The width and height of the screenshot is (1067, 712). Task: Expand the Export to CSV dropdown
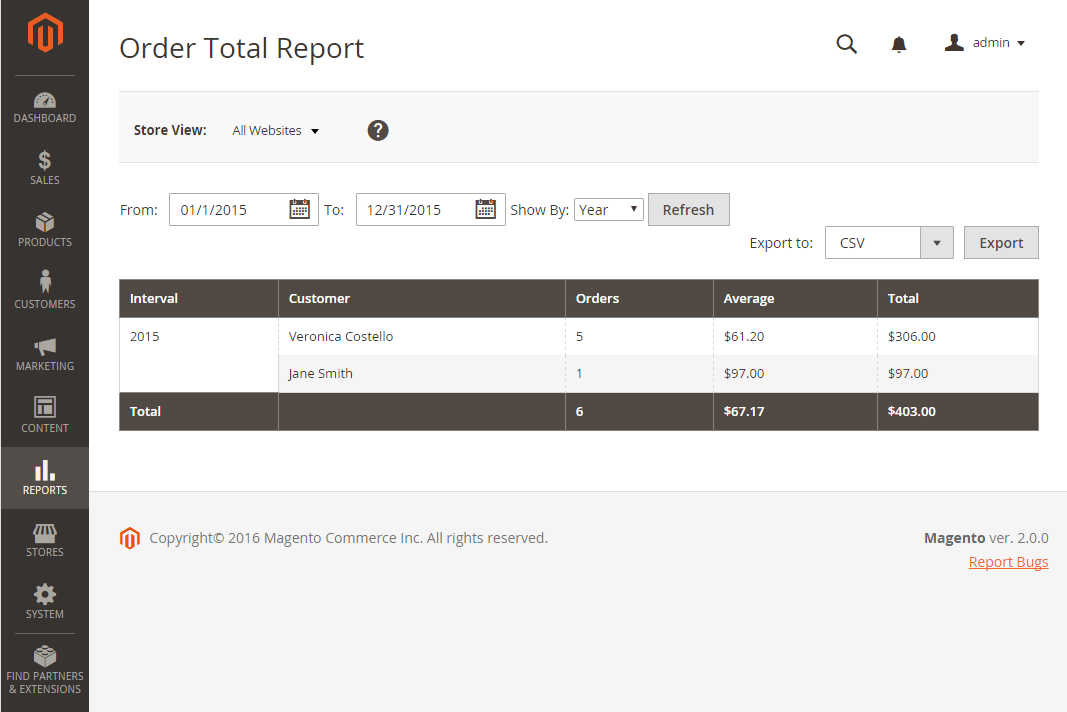[936, 243]
